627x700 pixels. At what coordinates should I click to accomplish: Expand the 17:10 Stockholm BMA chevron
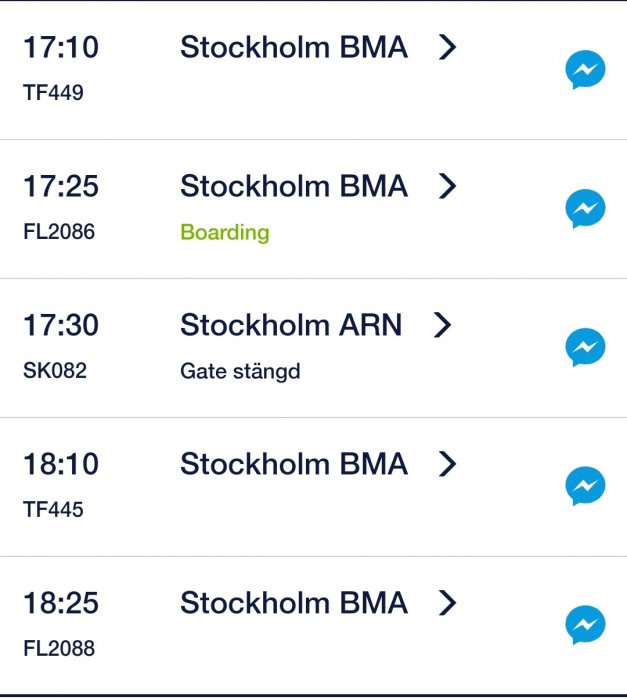pos(448,47)
